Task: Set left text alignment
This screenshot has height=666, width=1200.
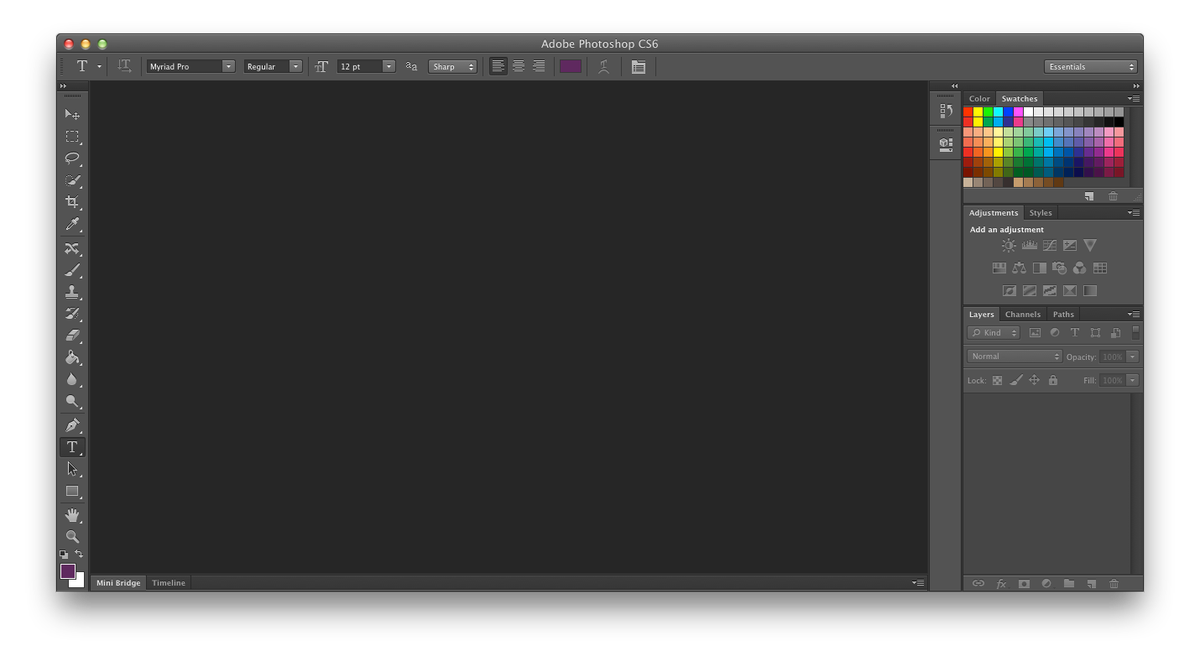Action: point(498,66)
